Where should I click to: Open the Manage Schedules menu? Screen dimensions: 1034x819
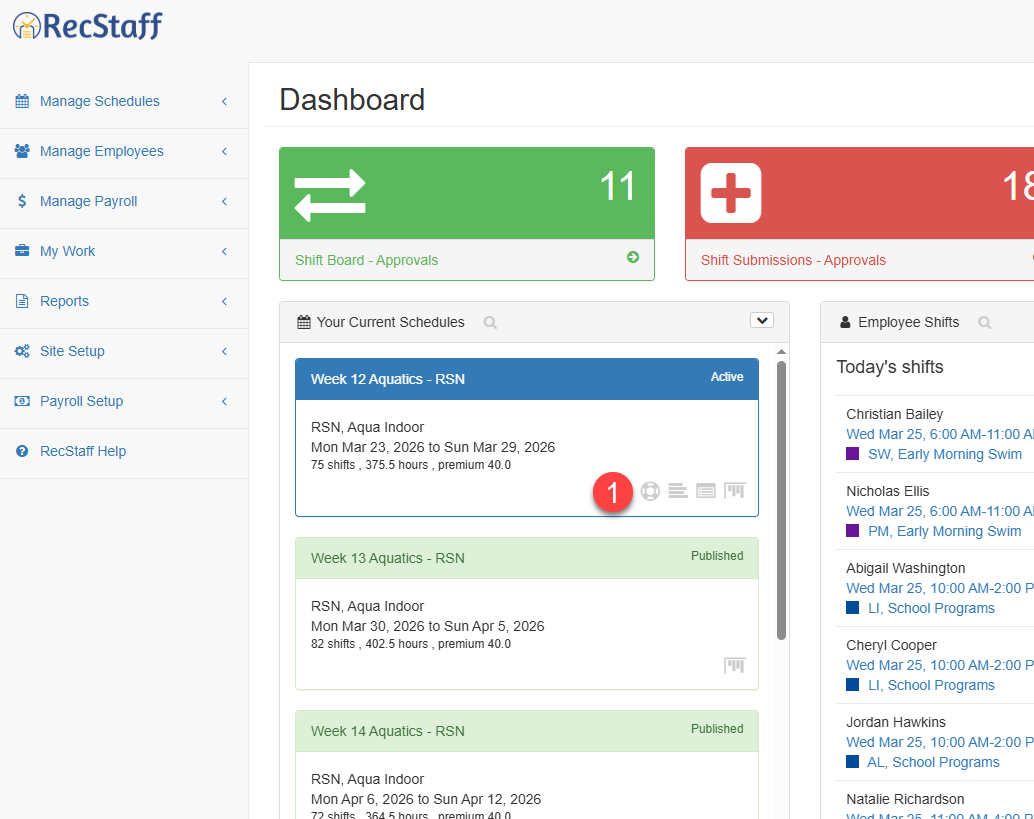pos(124,102)
